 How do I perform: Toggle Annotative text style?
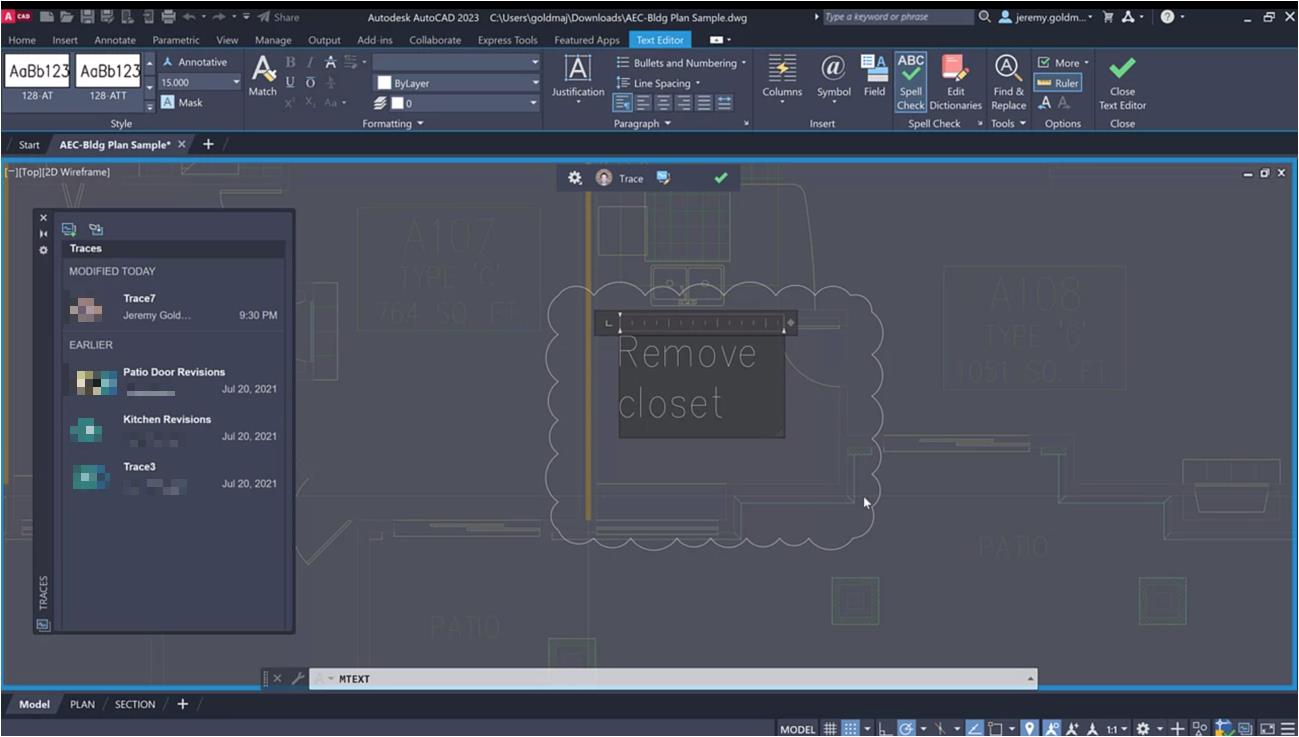pos(195,62)
